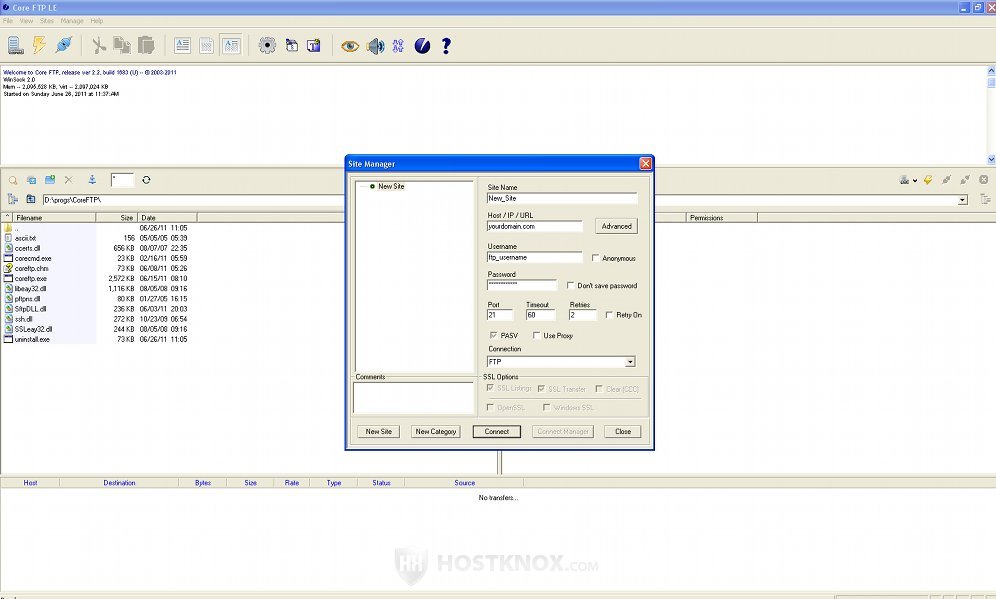Screen dimensions: 996x599
Task: Toggle Don't save password checkbox
Action: 570,285
